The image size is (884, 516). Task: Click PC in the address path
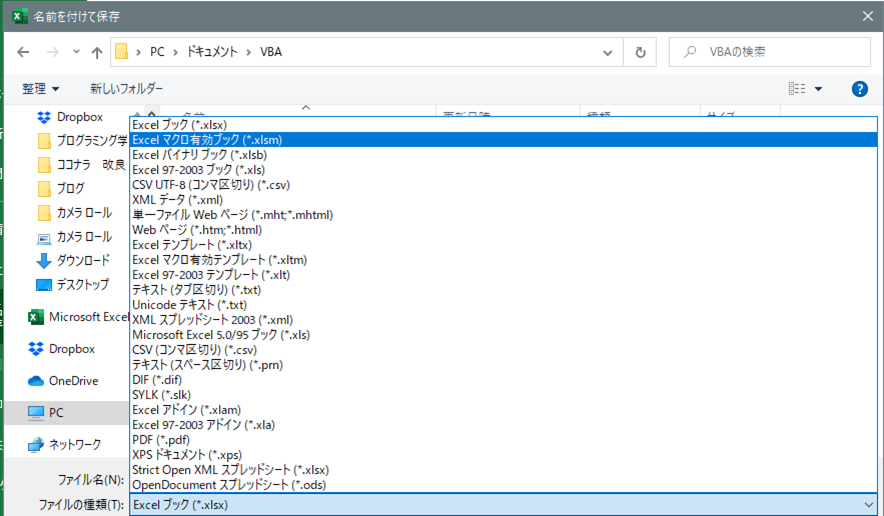(x=157, y=52)
